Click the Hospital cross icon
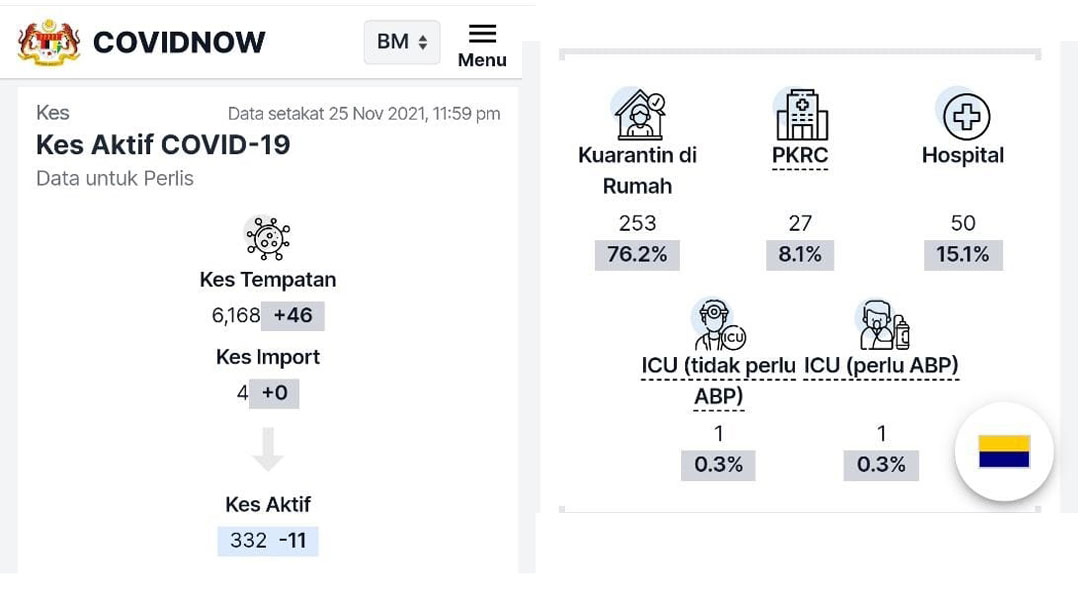1080x600 pixels. (964, 116)
